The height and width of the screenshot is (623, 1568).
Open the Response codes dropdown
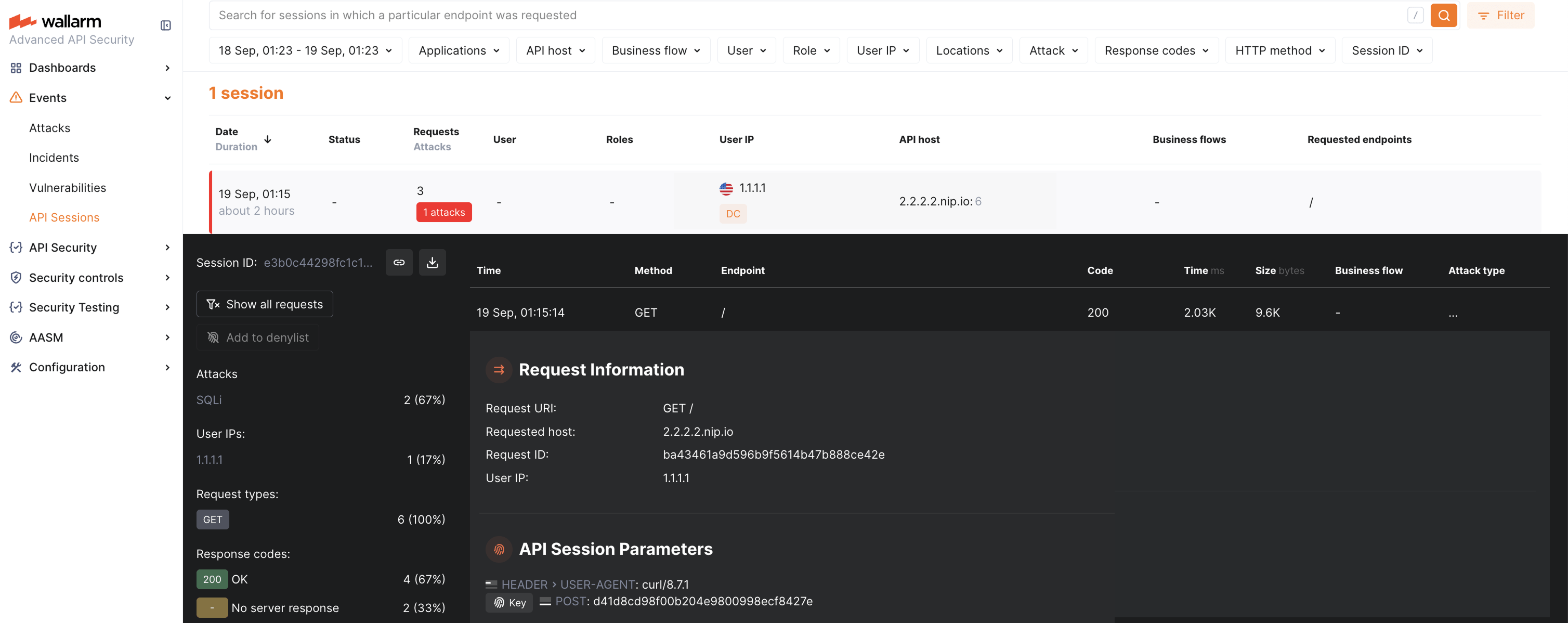(x=1156, y=50)
